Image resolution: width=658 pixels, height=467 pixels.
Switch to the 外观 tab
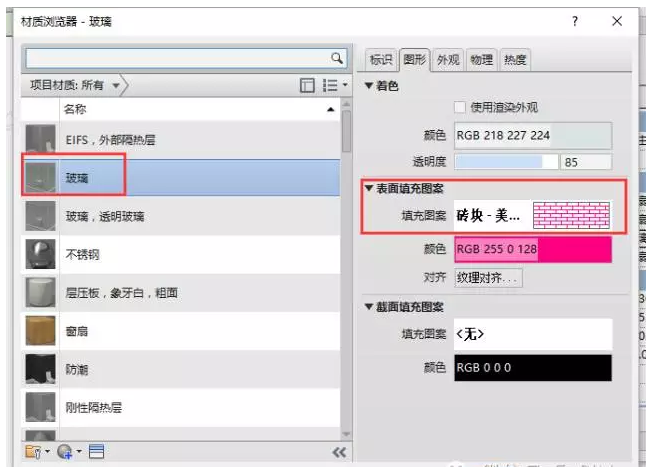[x=448, y=60]
